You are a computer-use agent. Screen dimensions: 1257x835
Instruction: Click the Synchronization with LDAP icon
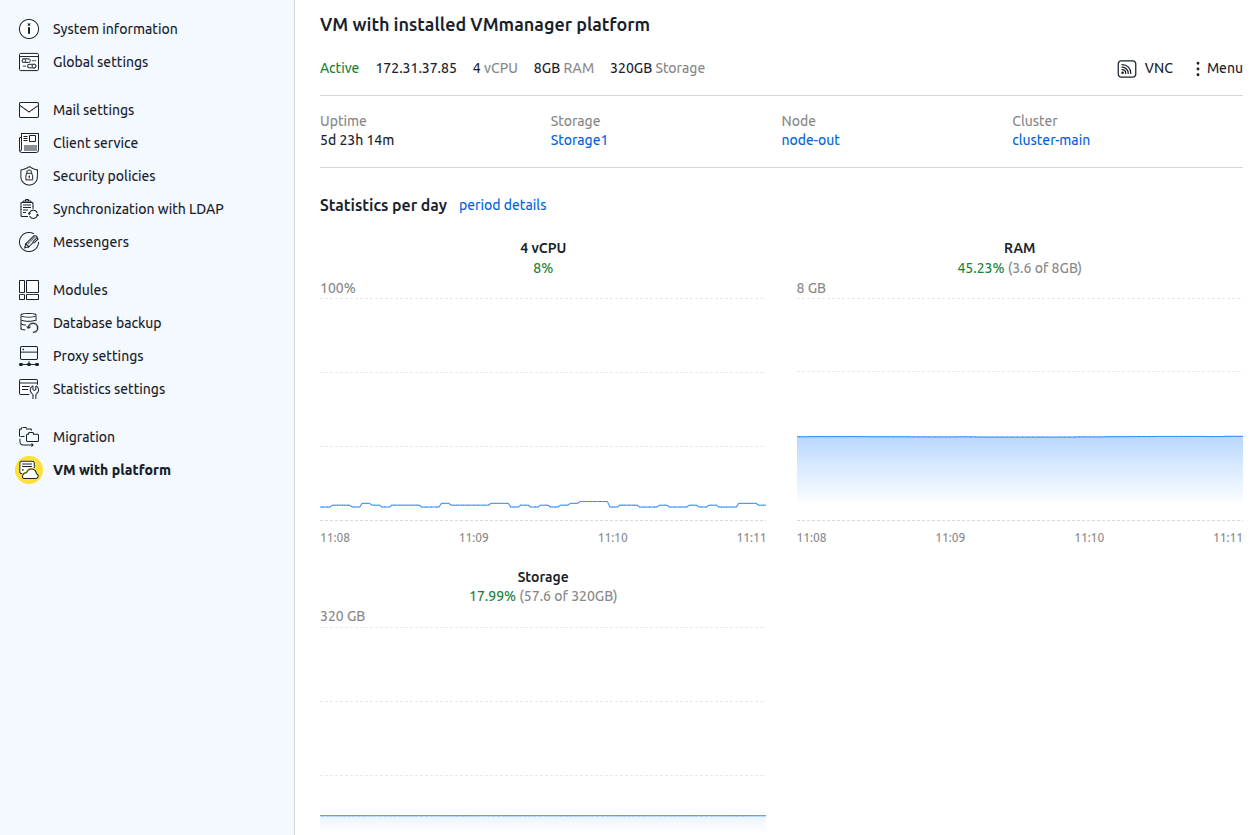click(x=29, y=209)
